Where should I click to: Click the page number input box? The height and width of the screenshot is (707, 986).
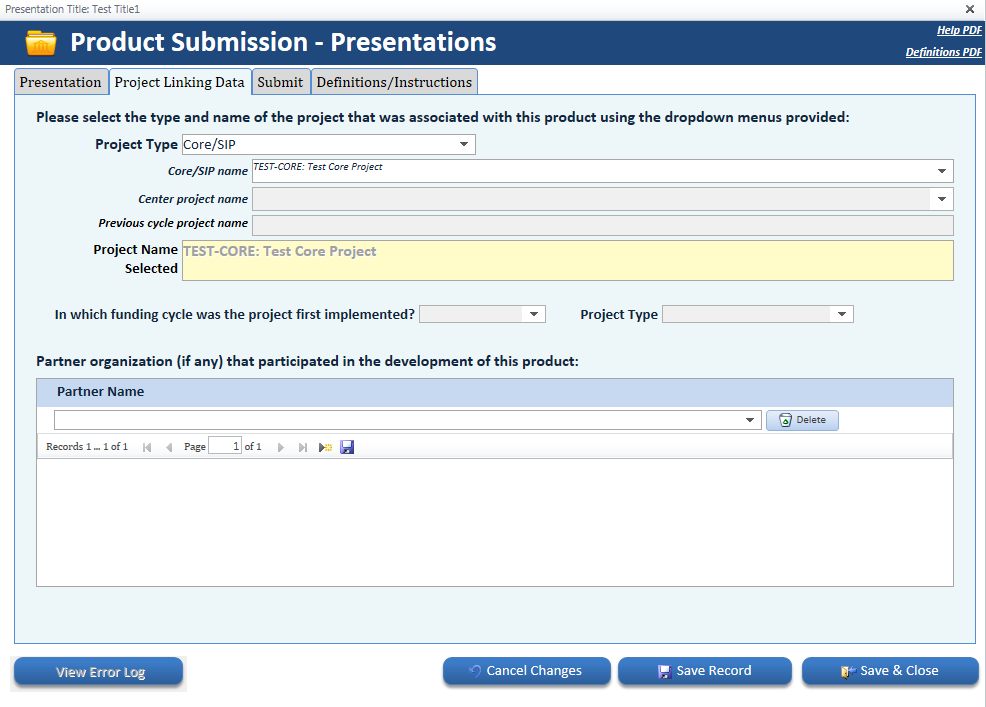(225, 446)
